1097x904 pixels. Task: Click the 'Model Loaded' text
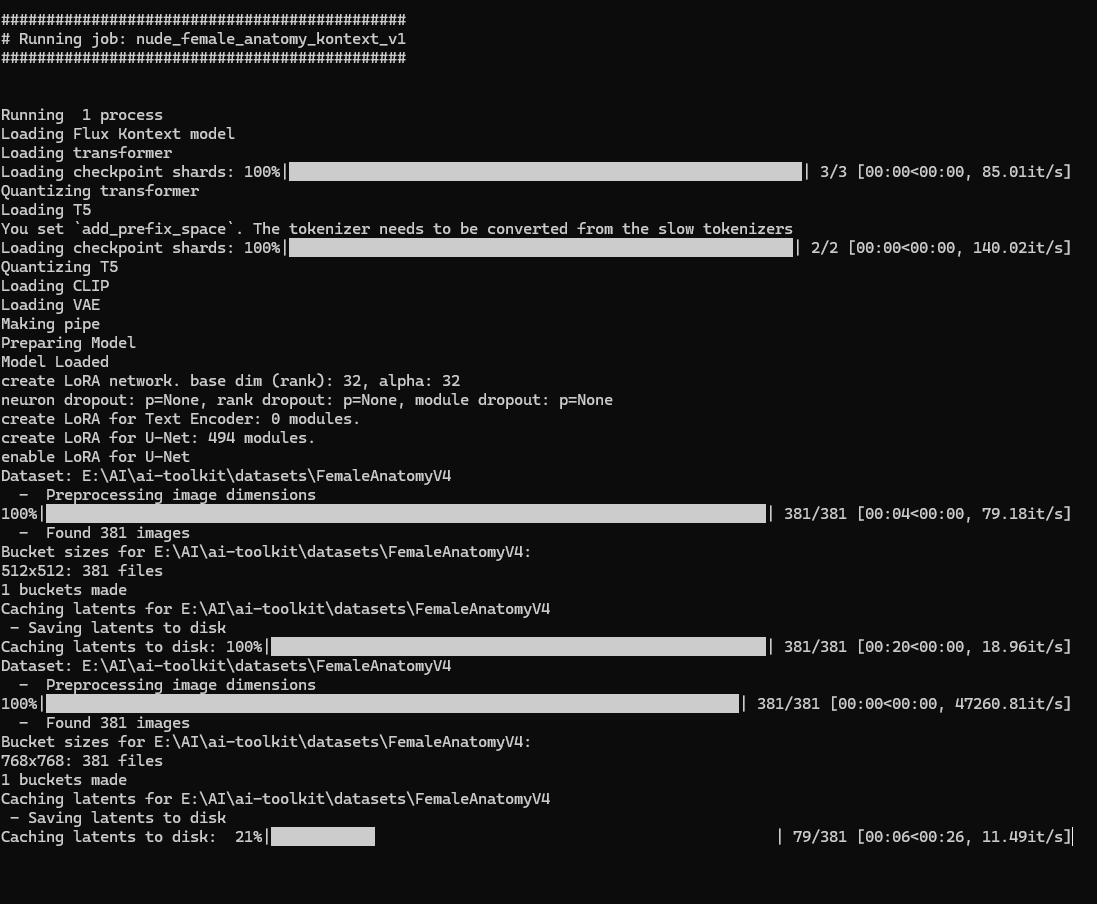(x=55, y=362)
